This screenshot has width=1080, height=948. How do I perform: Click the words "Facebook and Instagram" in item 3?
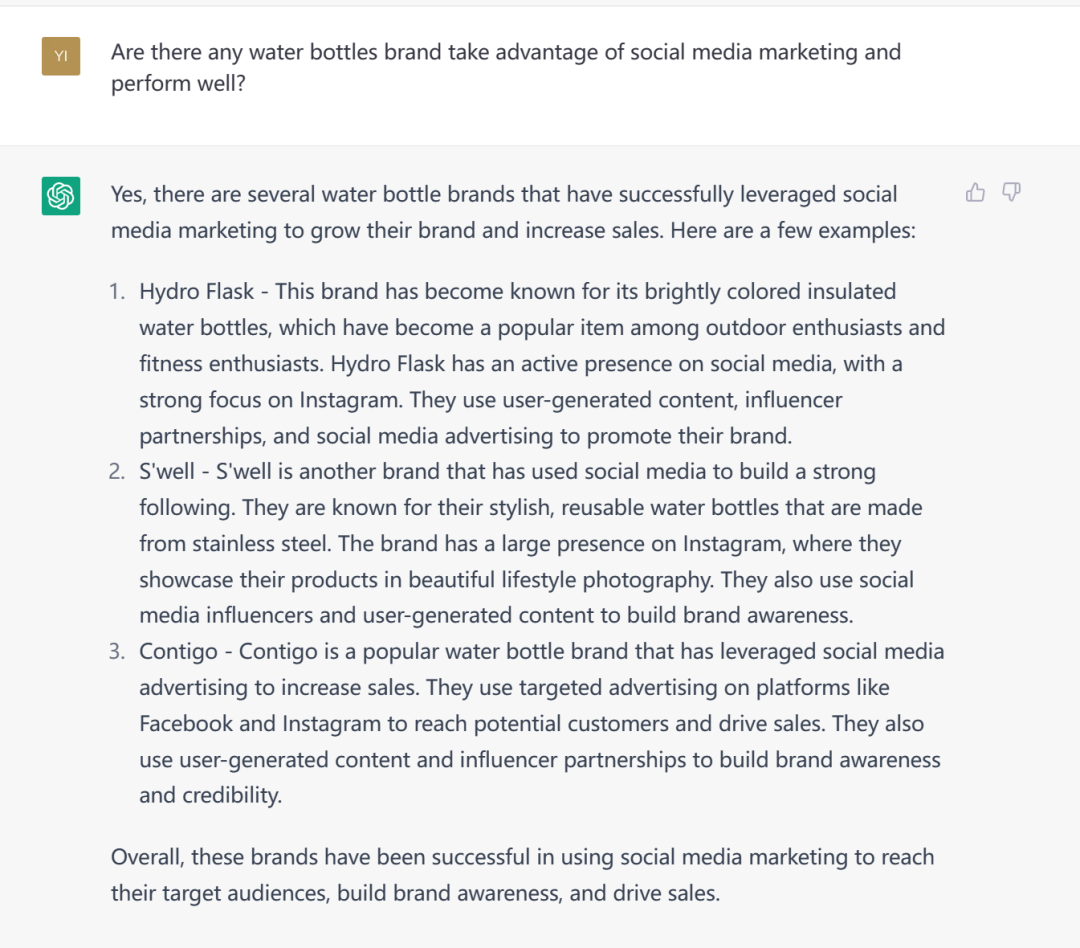point(260,724)
